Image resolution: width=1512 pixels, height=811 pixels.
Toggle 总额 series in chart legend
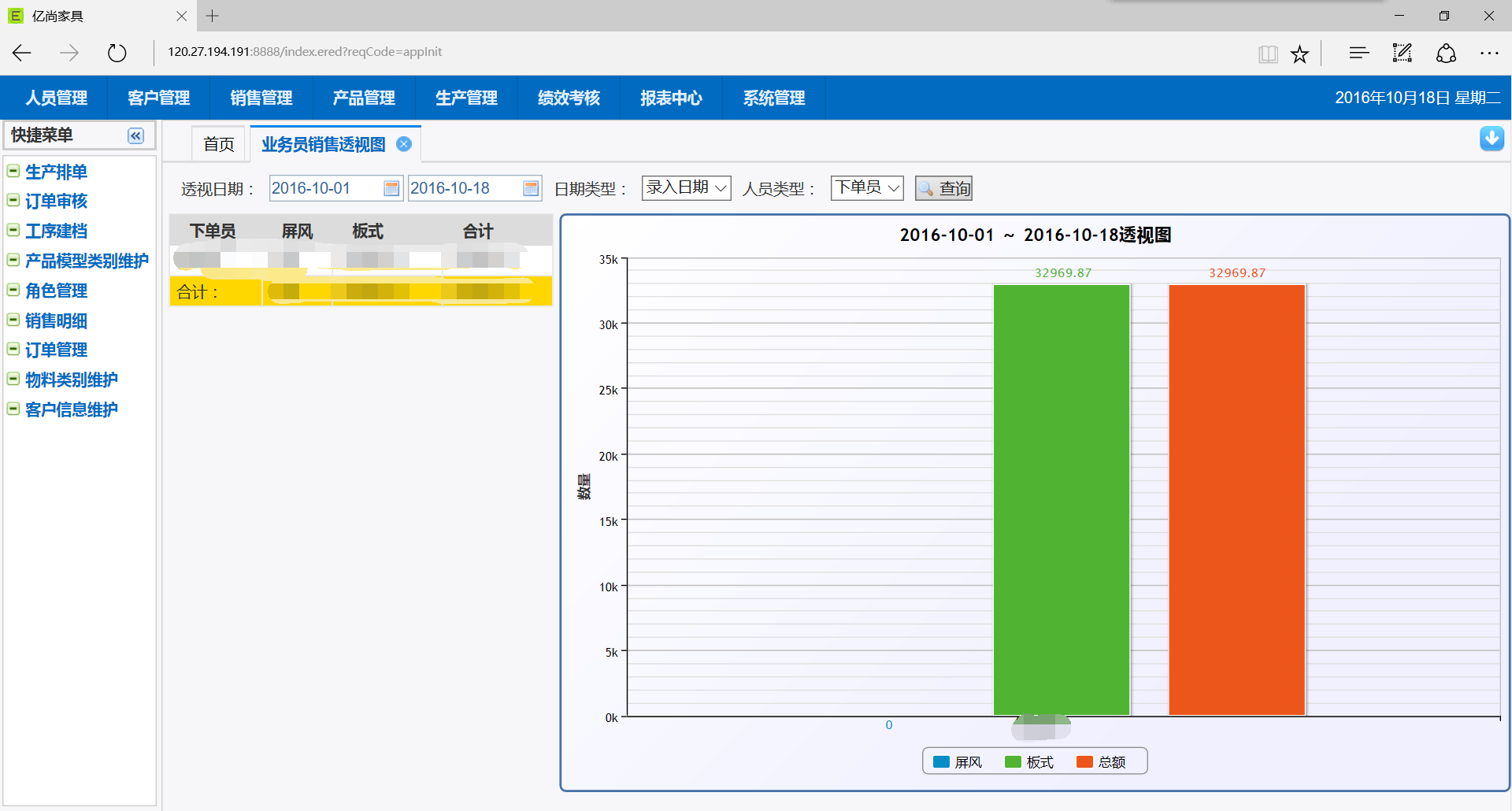pyautogui.click(x=1101, y=762)
